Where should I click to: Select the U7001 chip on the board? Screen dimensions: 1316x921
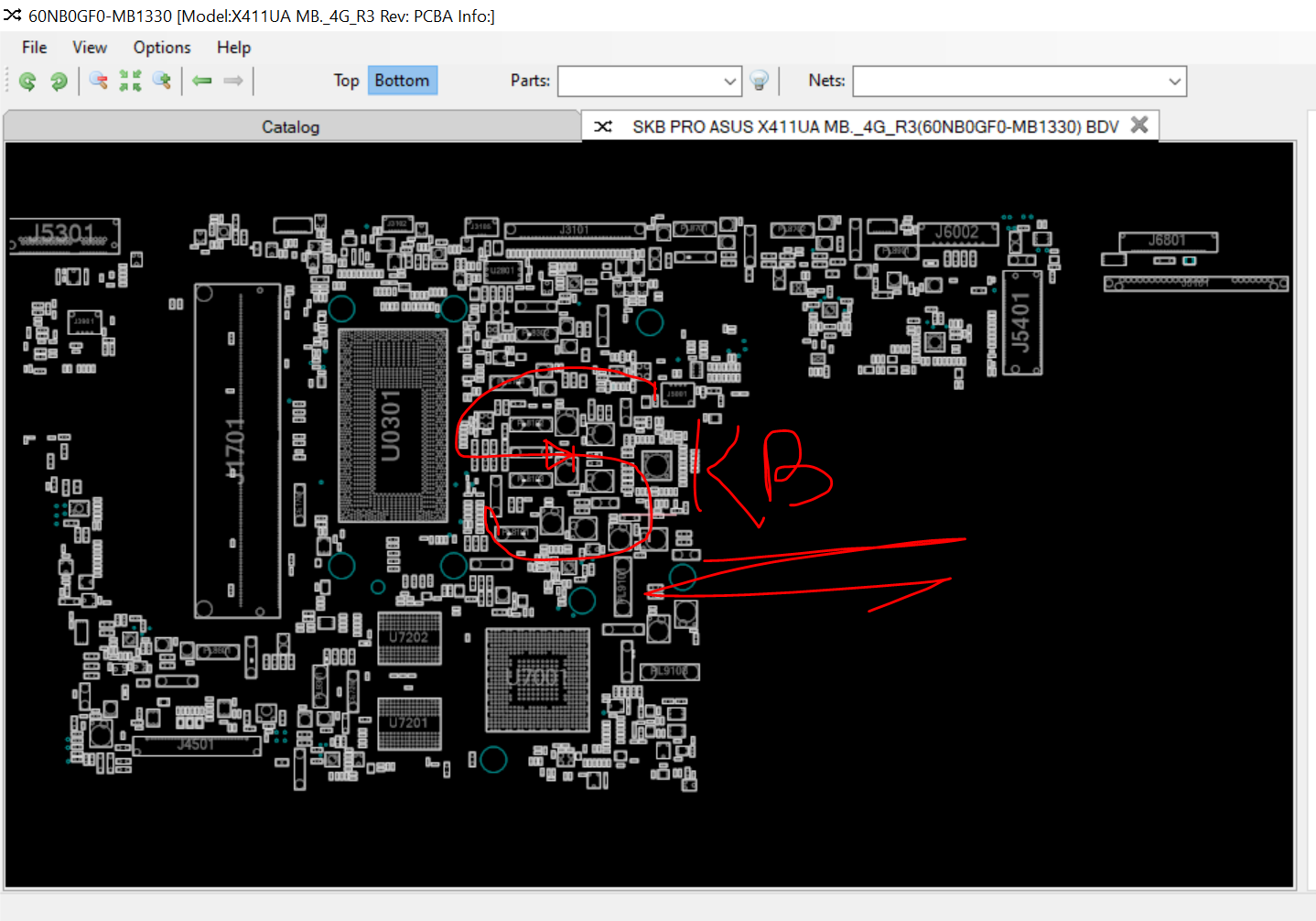(537, 679)
